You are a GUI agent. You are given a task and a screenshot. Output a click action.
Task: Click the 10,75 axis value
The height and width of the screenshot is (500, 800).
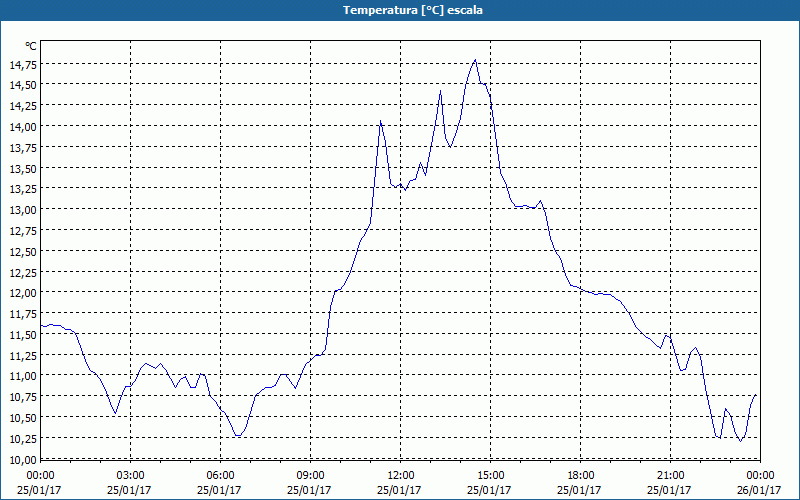tap(23, 397)
